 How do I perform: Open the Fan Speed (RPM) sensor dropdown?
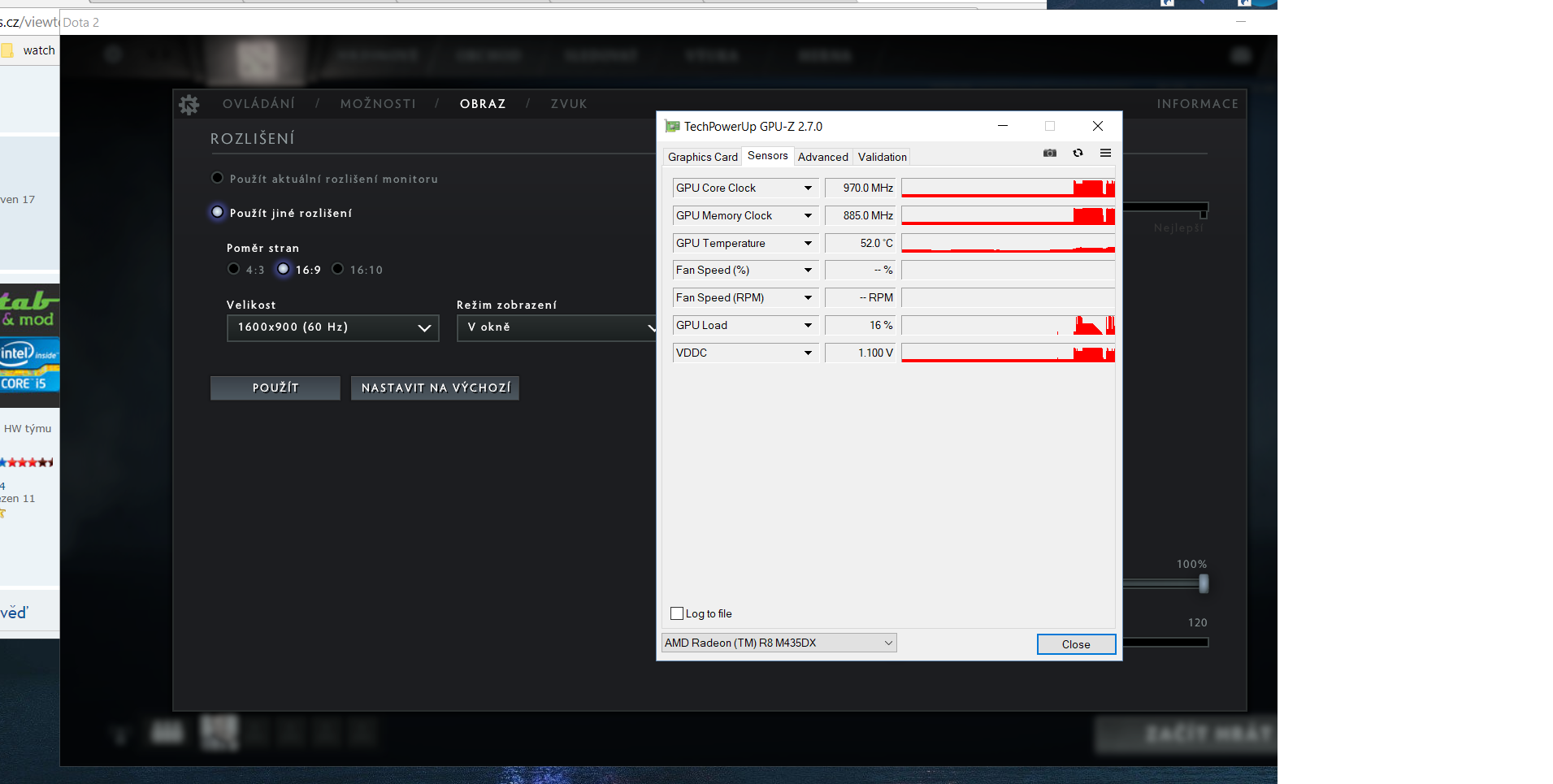click(x=808, y=297)
